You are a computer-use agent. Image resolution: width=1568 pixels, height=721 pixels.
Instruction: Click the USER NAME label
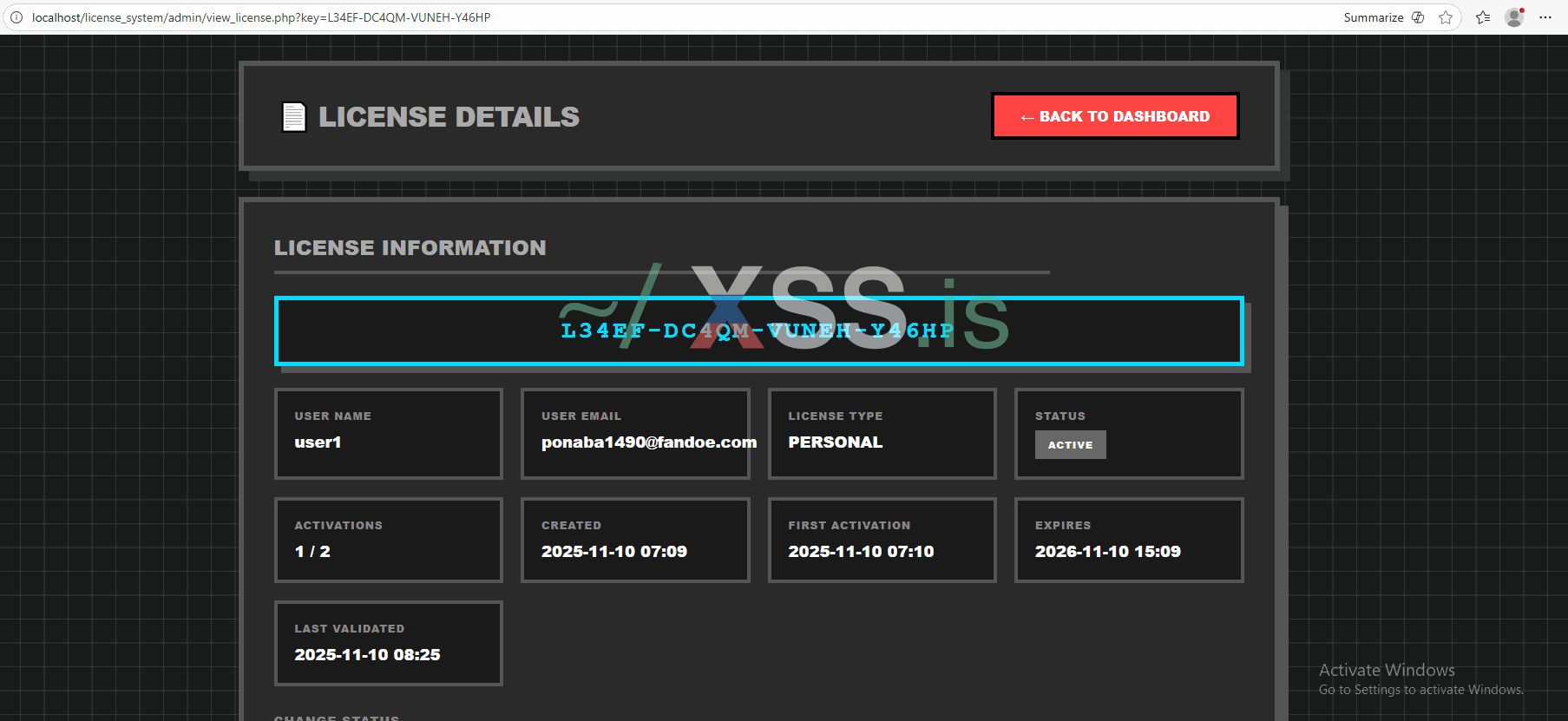click(333, 416)
